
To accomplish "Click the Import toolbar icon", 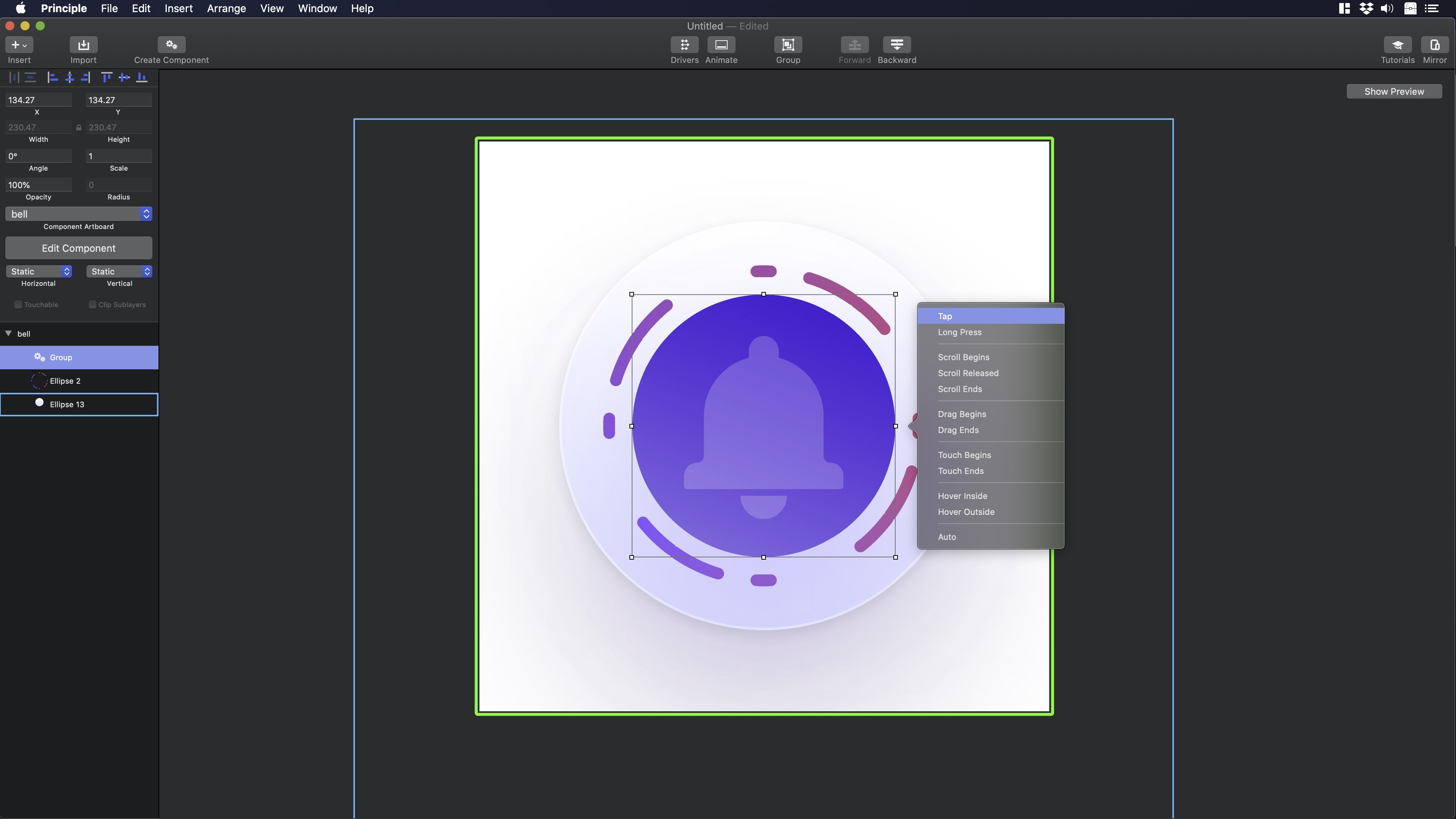I will [83, 45].
